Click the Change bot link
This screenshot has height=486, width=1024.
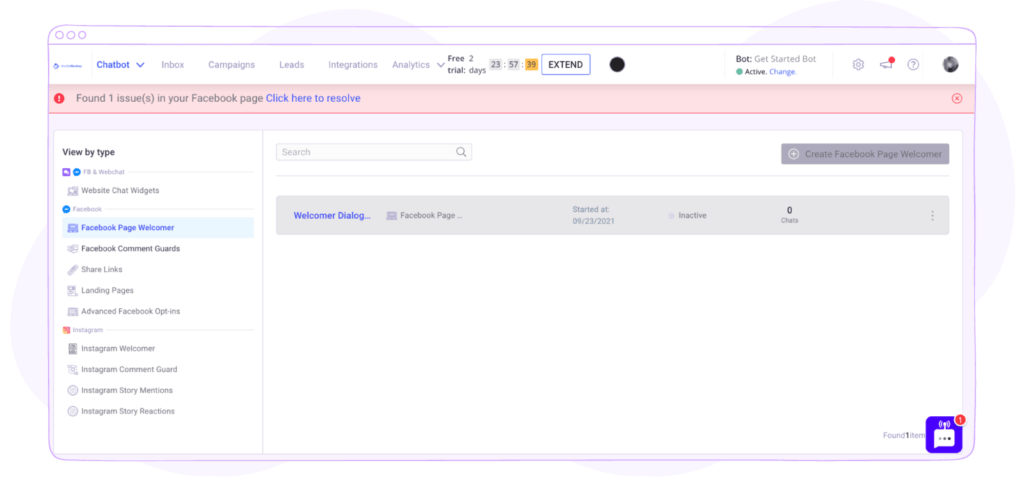tap(782, 72)
